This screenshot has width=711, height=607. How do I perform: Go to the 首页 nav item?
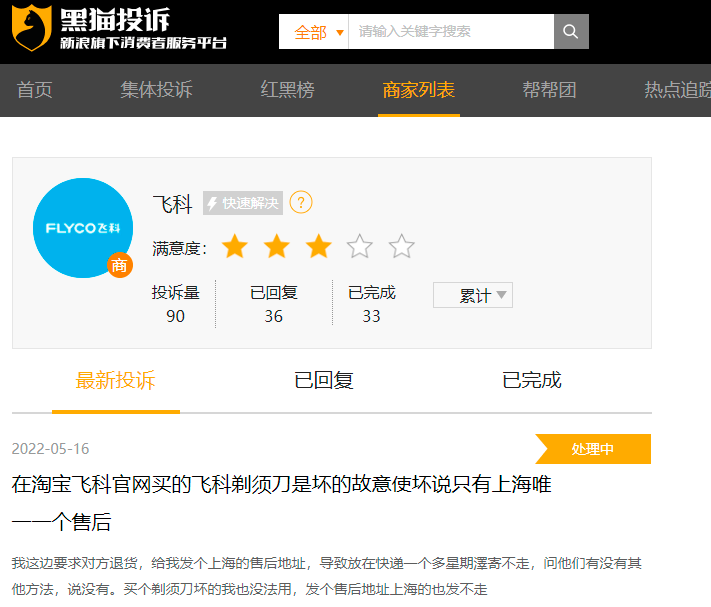(x=34, y=90)
